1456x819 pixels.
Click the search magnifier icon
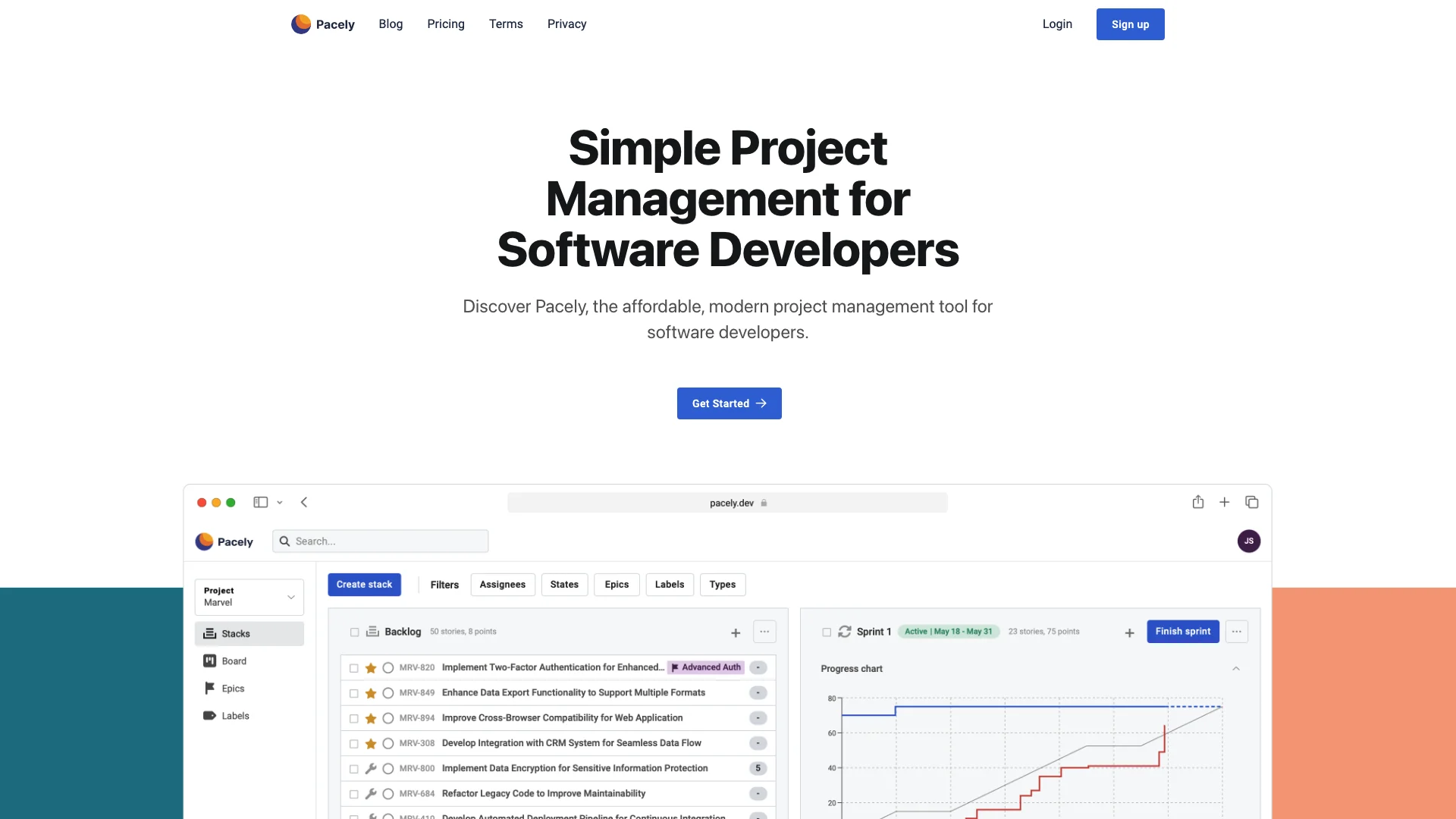[284, 541]
